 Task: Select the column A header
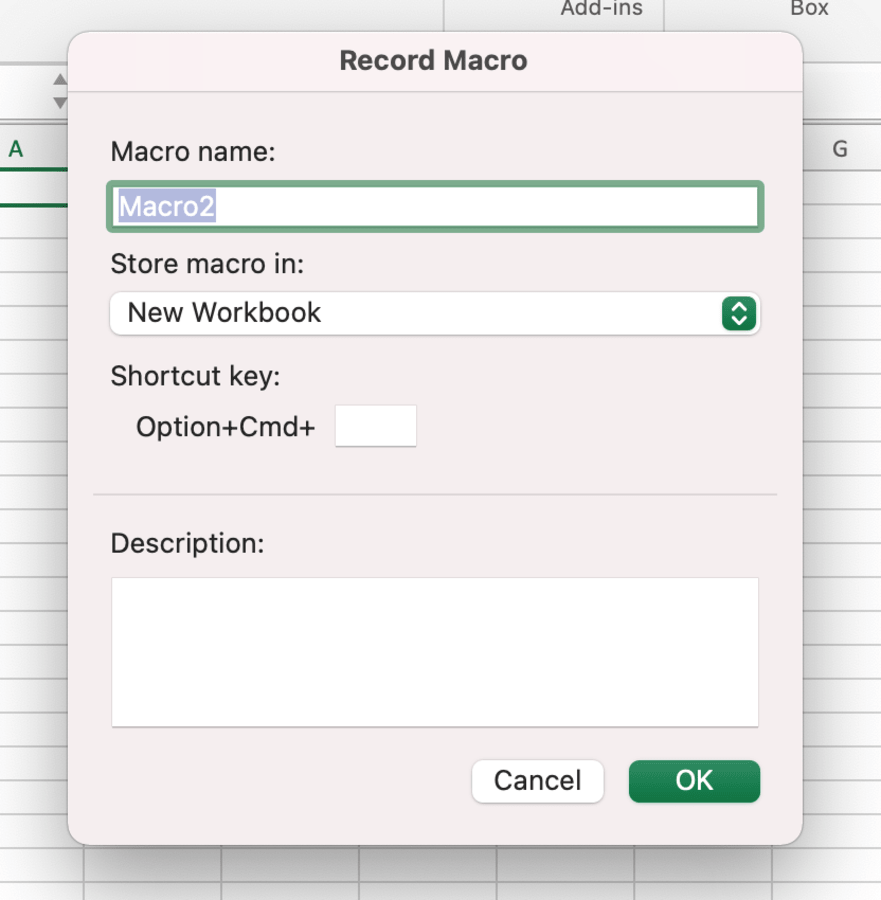[x=16, y=150]
